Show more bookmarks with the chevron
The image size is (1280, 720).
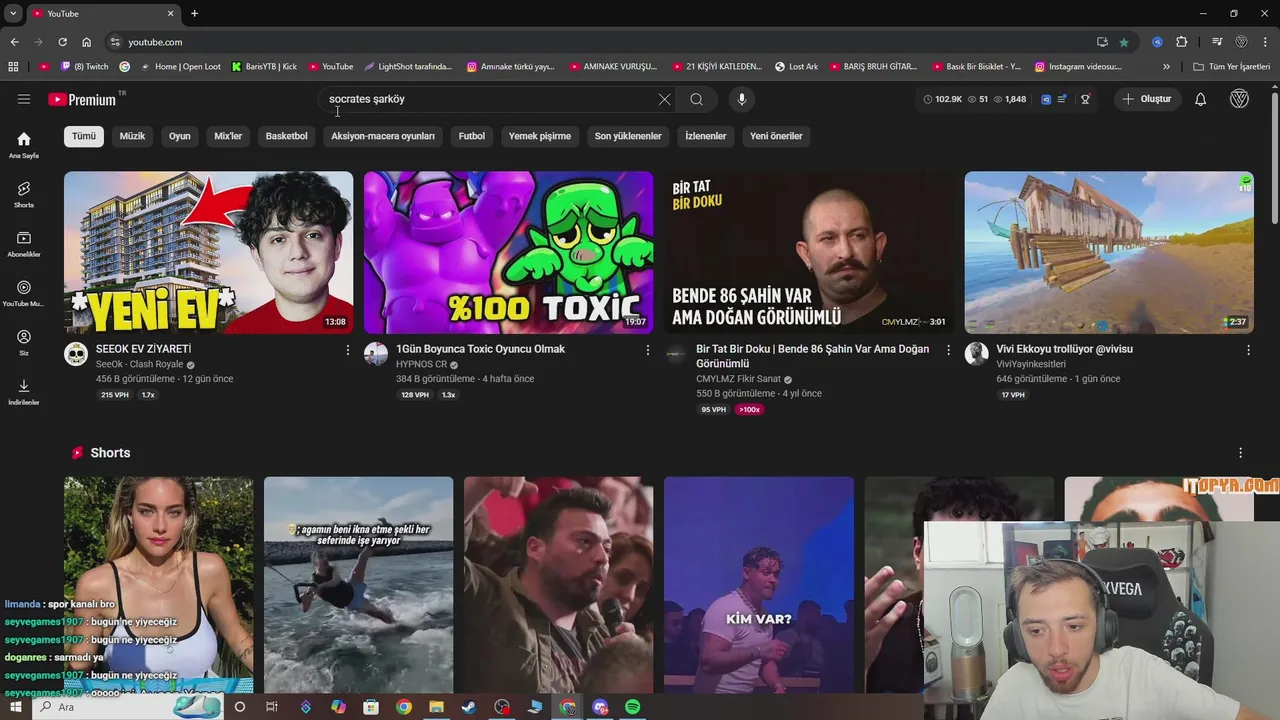click(x=1166, y=67)
